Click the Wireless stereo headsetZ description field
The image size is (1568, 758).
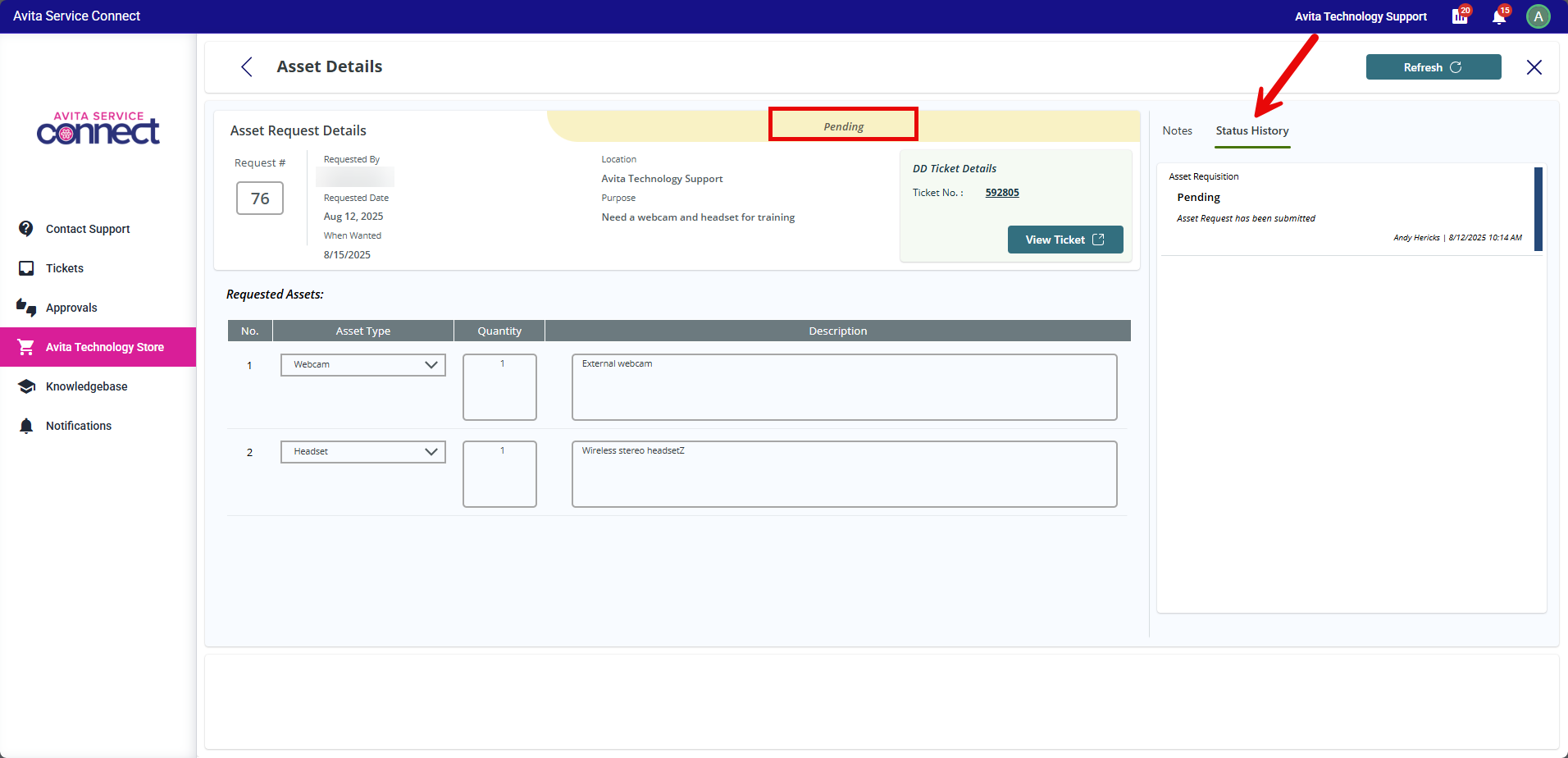point(844,474)
